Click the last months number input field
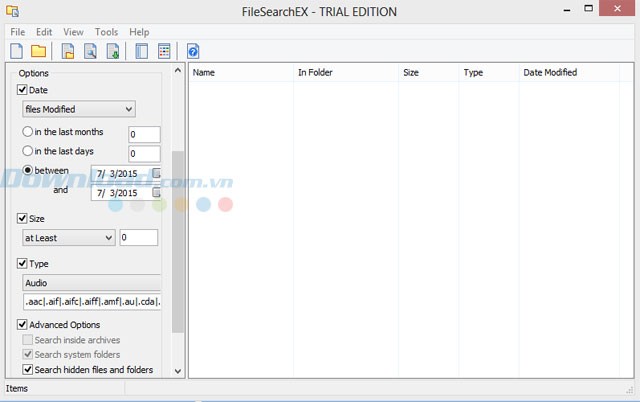640x402 pixels. [x=144, y=134]
